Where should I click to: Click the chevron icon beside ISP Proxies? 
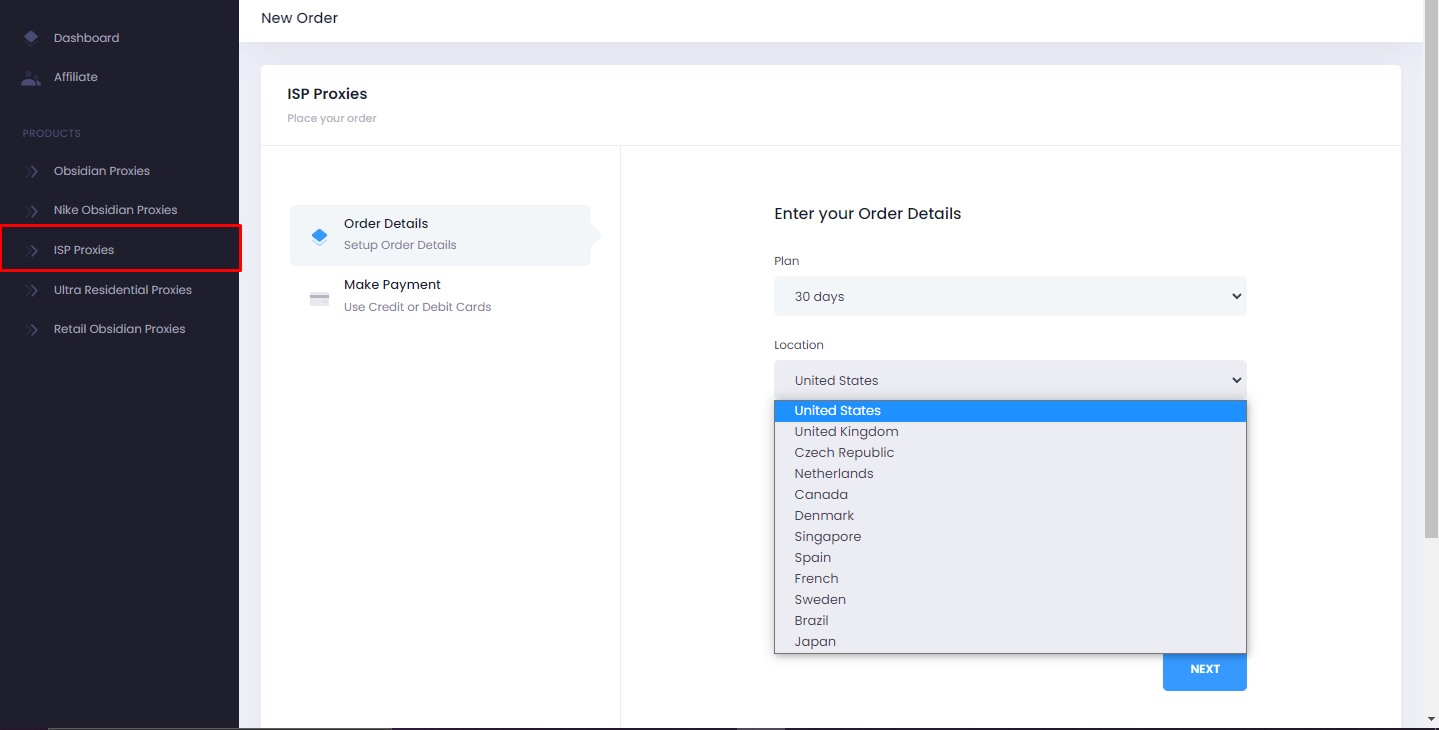[x=32, y=250]
